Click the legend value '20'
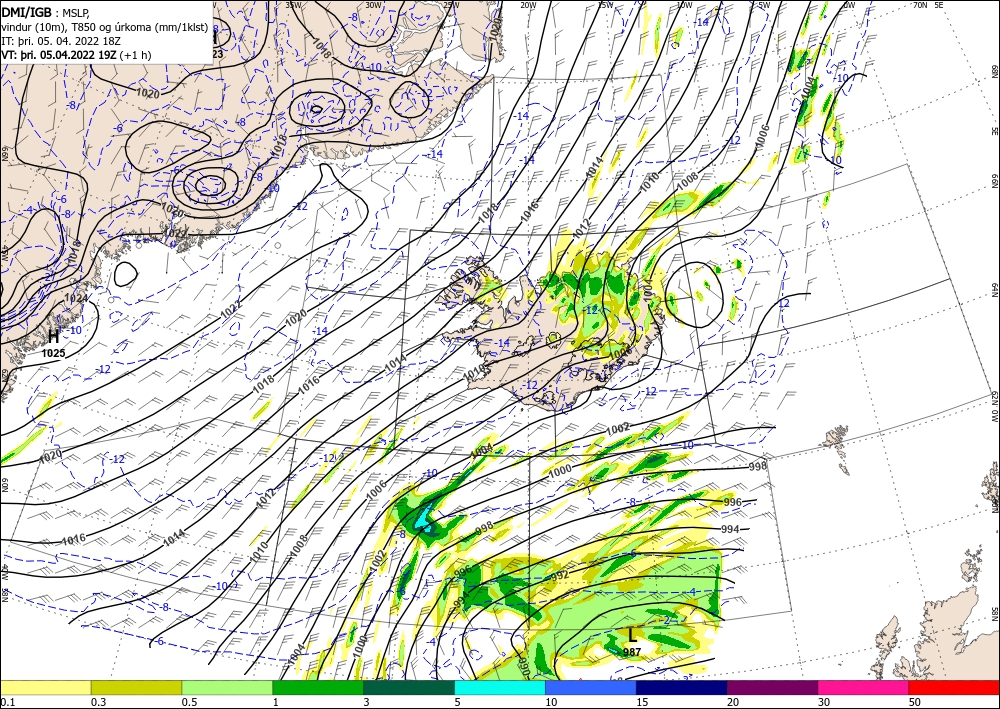 tap(733, 702)
